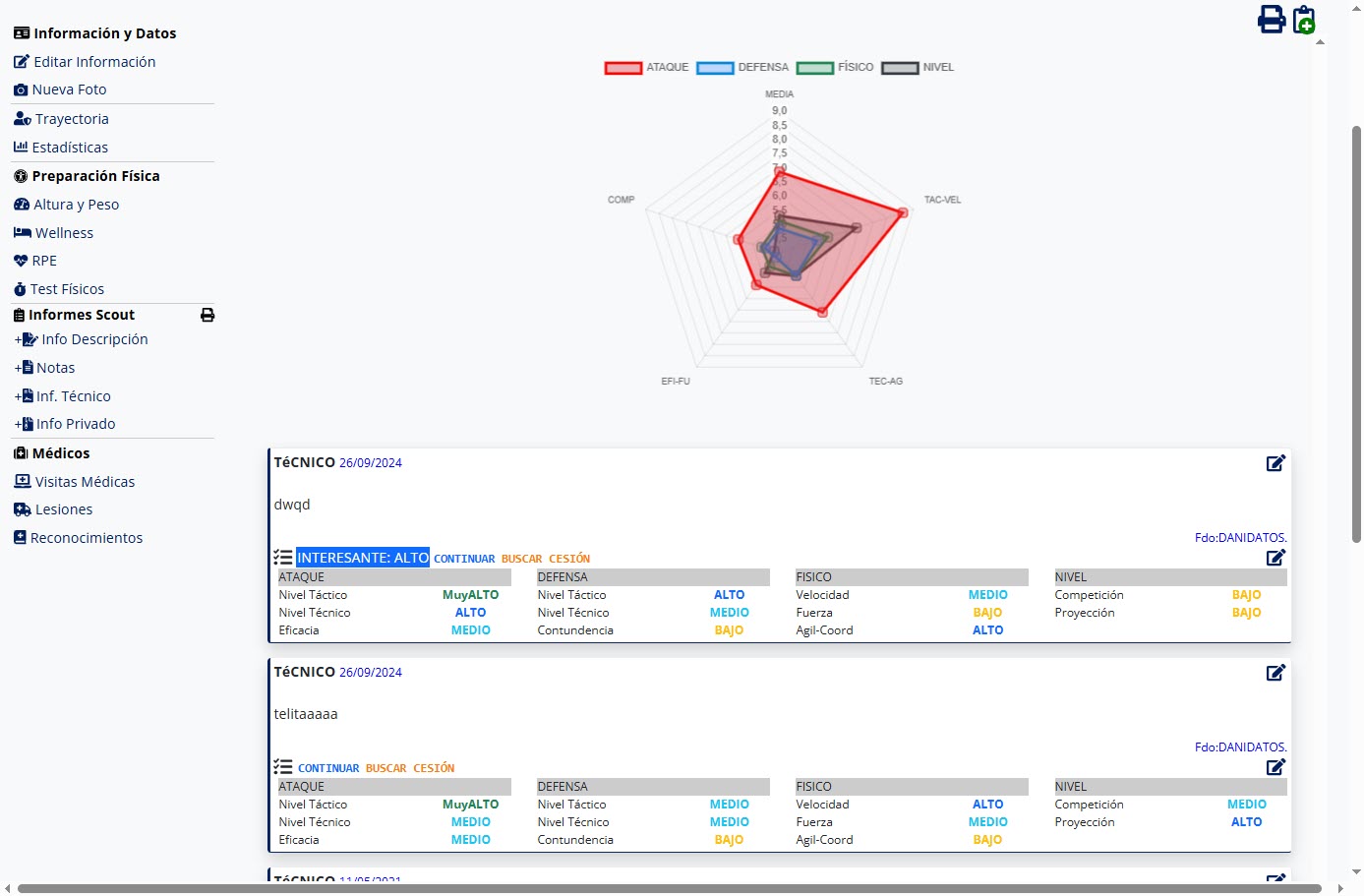Image resolution: width=1364 pixels, height=896 pixels.
Task: Edit ratings of the first report
Action: [x=1275, y=558]
